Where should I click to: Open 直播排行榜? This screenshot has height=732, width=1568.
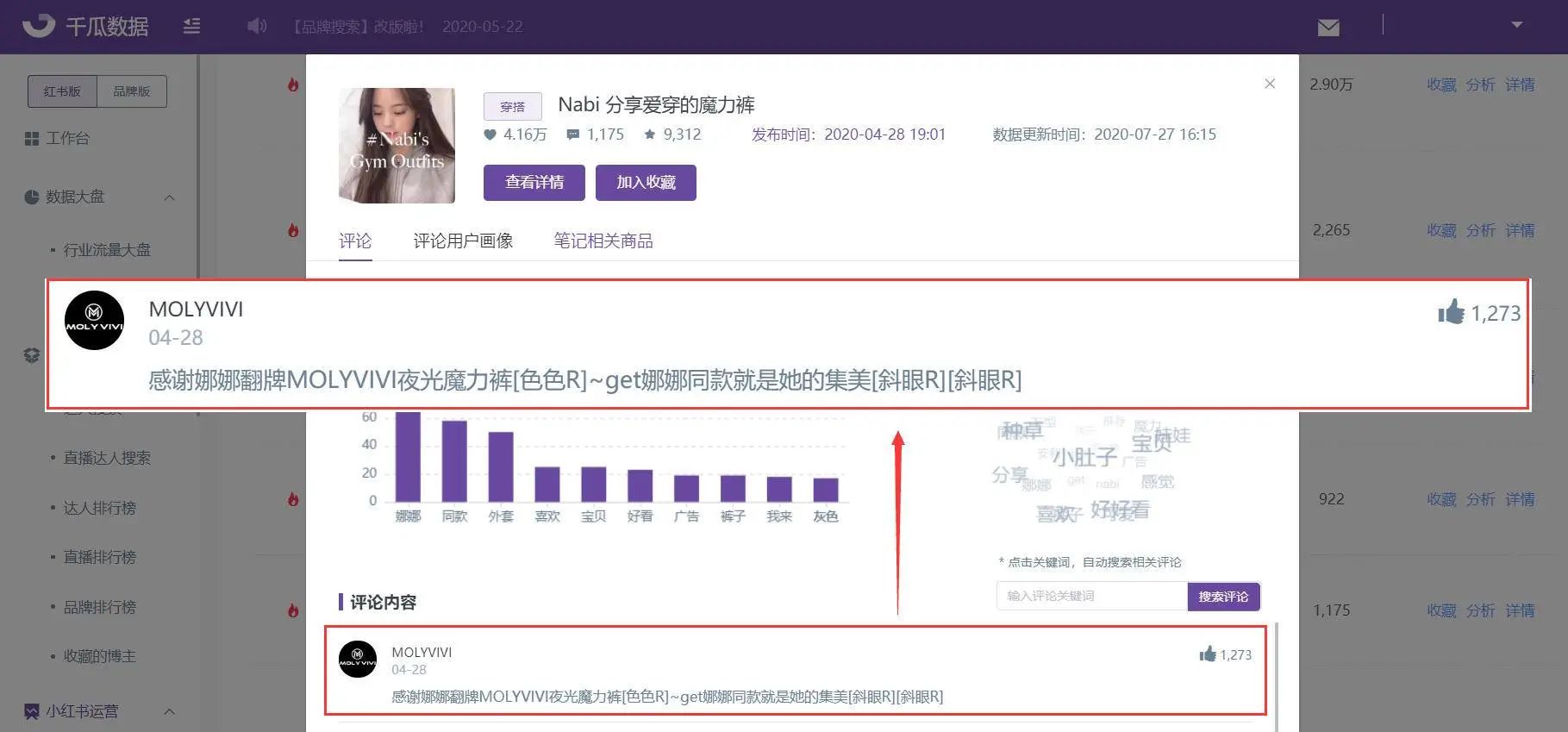pyautogui.click(x=100, y=557)
